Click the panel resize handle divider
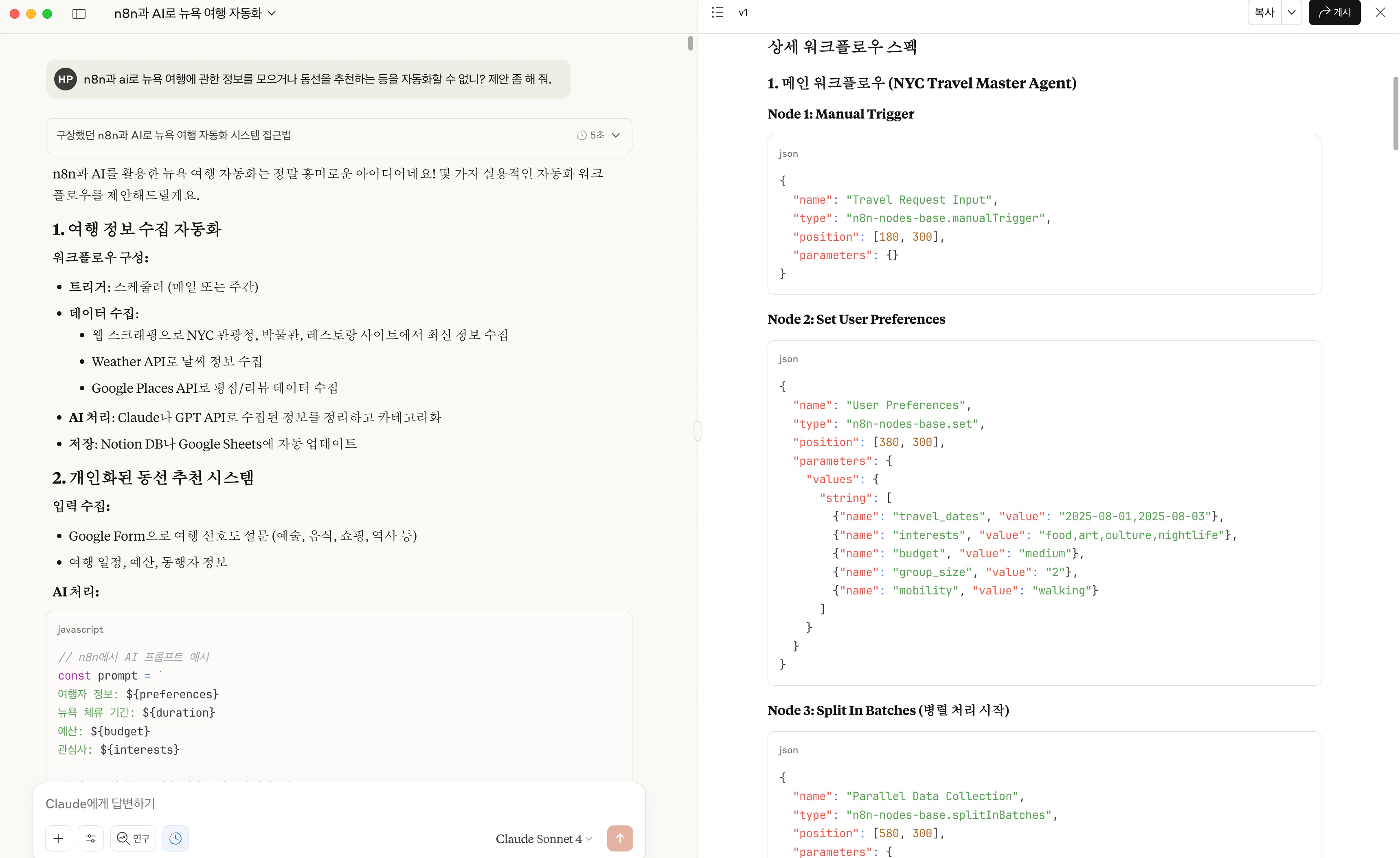The width and height of the screenshot is (1400, 858). 698,430
